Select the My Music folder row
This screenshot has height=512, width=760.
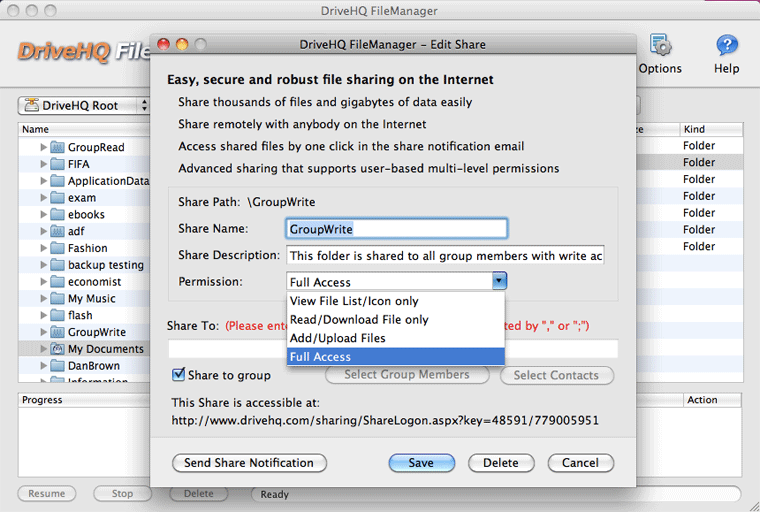(84, 298)
